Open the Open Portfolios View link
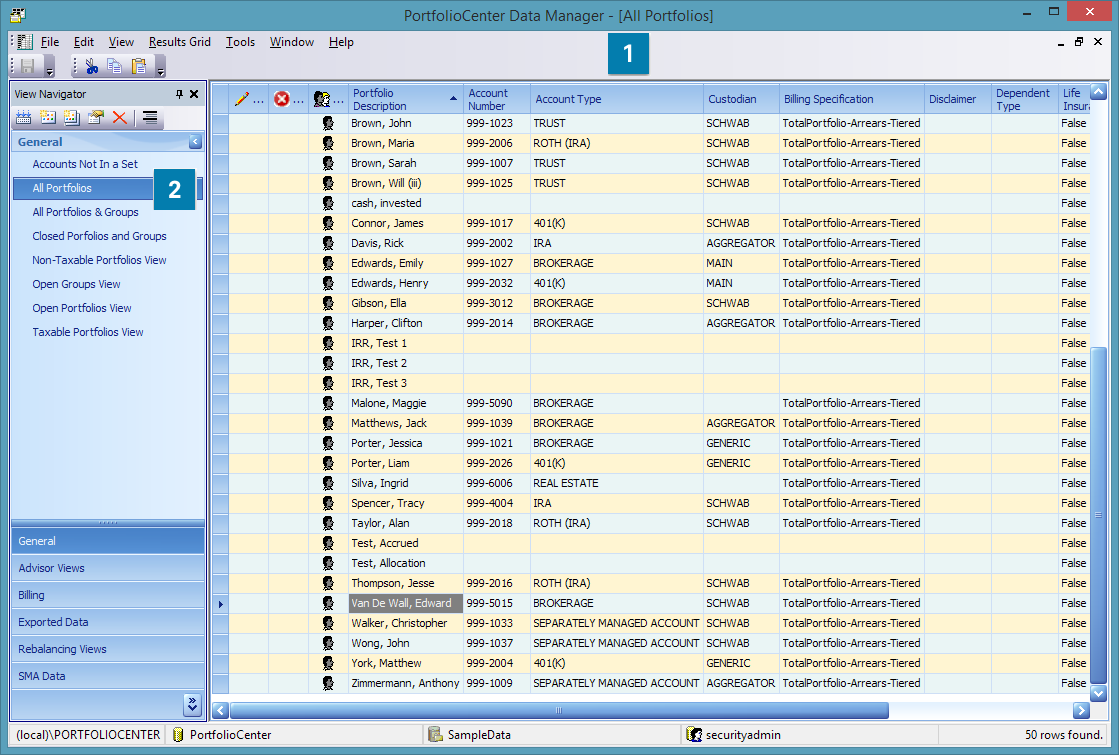The width and height of the screenshot is (1119, 755). (82, 308)
